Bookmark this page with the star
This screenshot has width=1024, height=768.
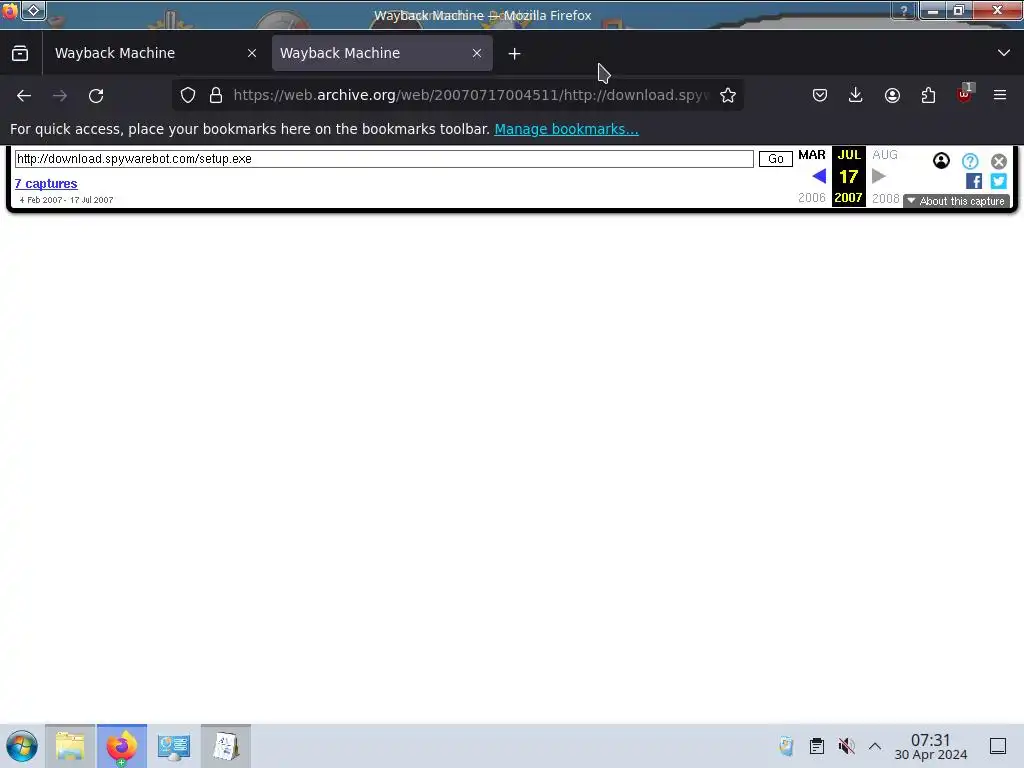point(728,95)
